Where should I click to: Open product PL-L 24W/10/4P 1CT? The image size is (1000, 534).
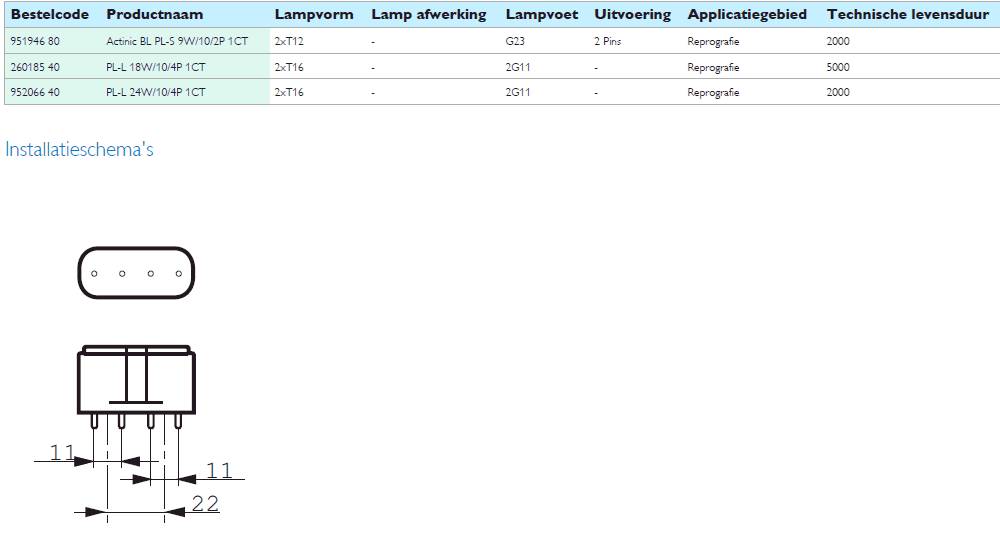[156, 92]
